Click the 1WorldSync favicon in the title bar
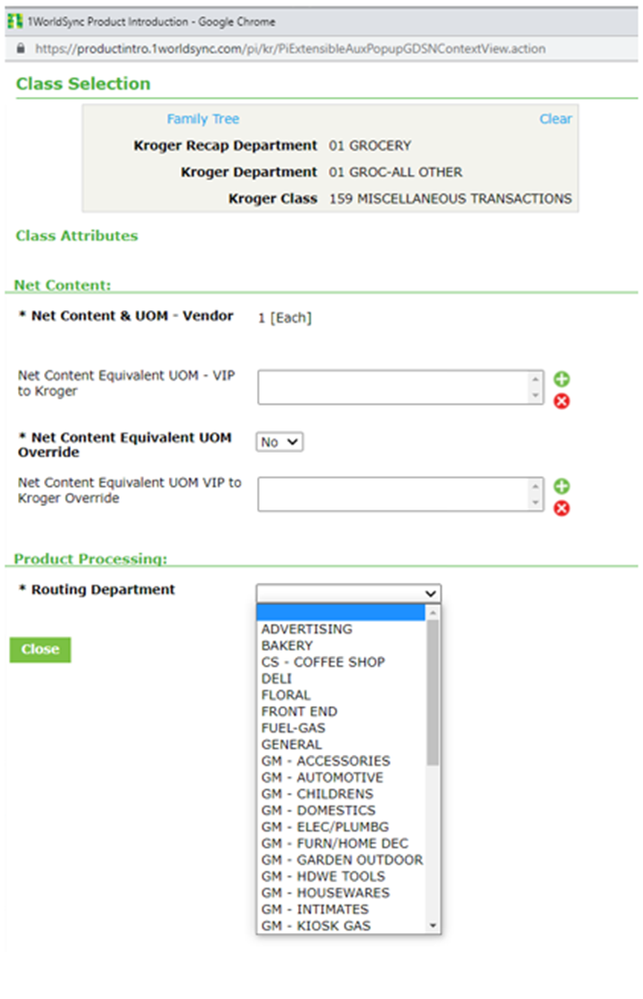643x999 pixels. point(15,22)
